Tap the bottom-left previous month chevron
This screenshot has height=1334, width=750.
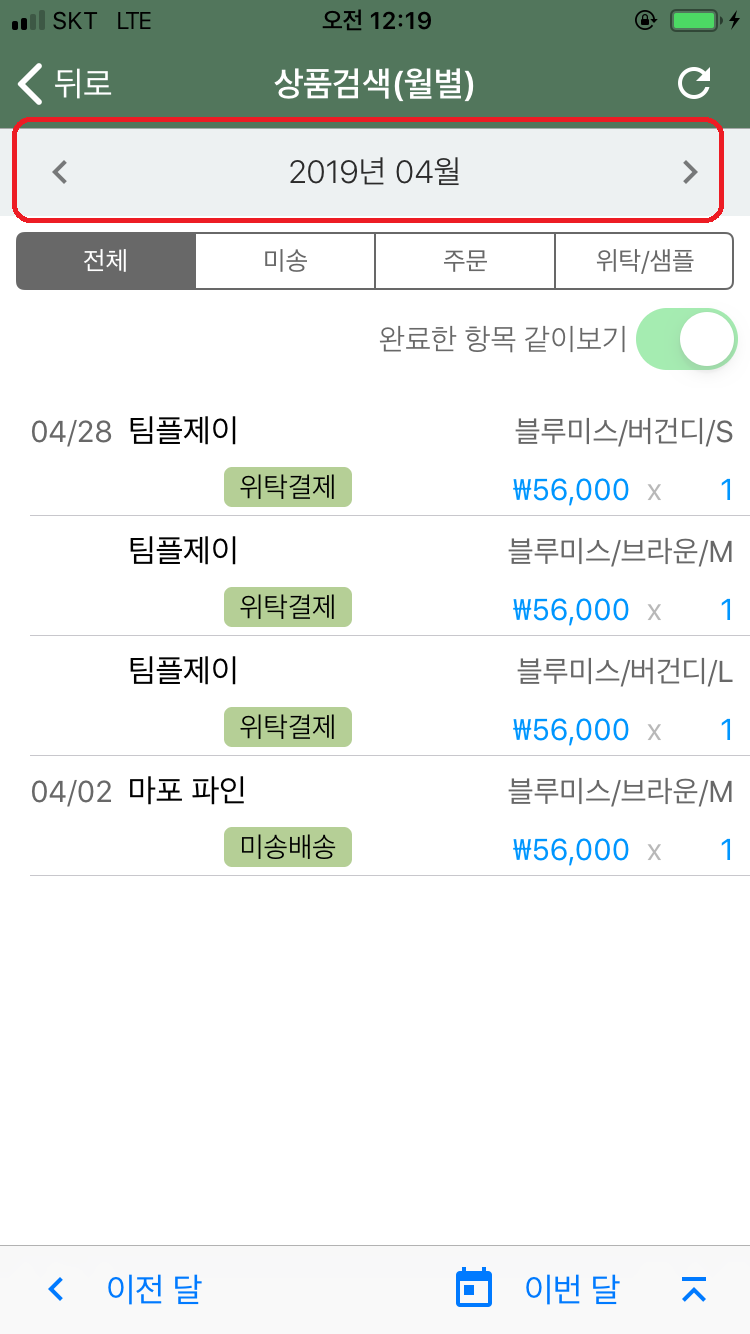(56, 1289)
